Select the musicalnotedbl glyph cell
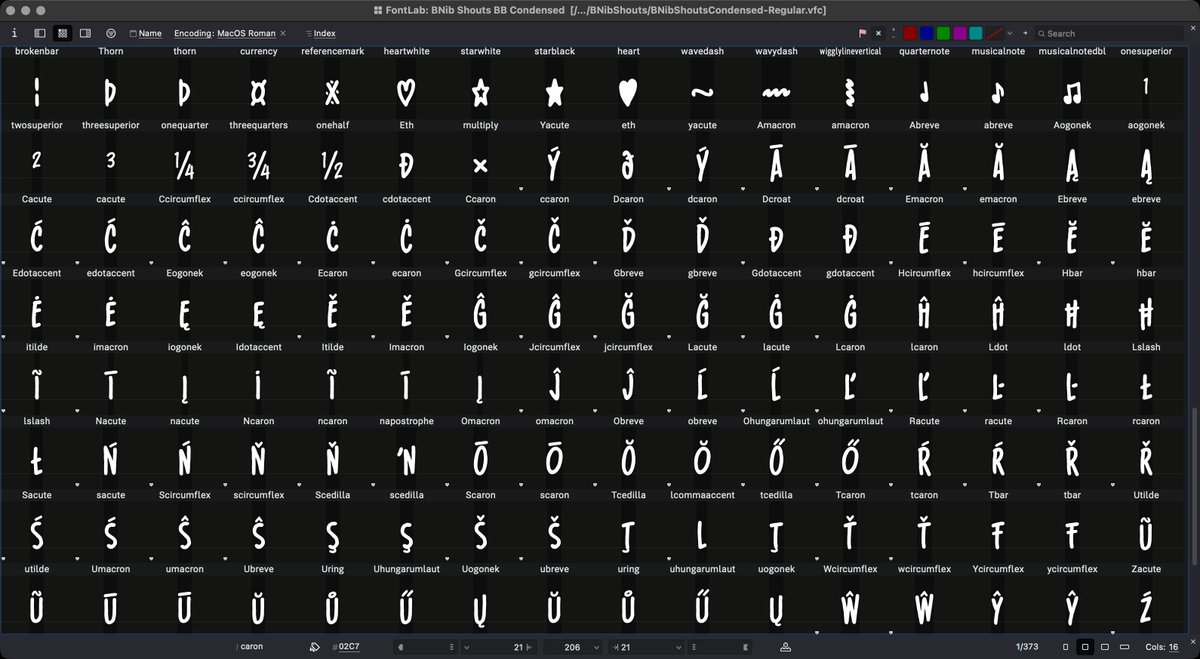The height and width of the screenshot is (659, 1200). (x=1072, y=86)
